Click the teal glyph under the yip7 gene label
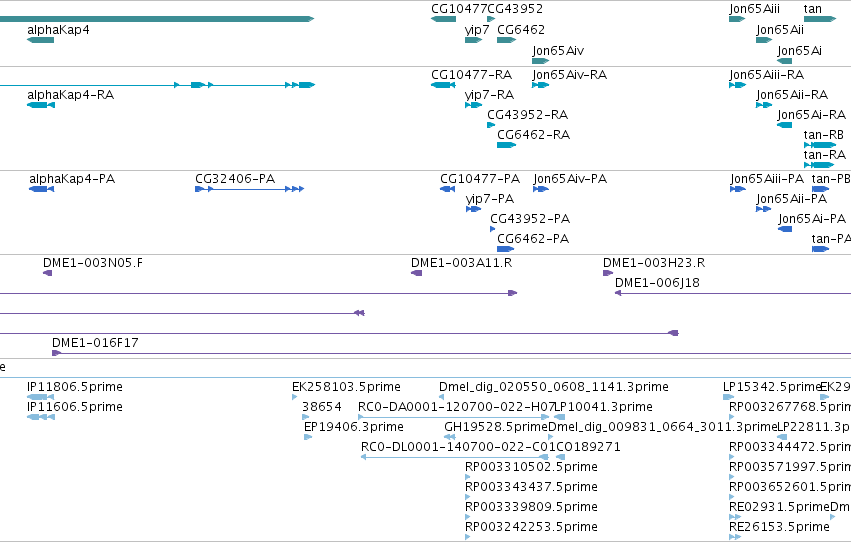Image resolution: width=851 pixels, height=542 pixels. (473, 40)
